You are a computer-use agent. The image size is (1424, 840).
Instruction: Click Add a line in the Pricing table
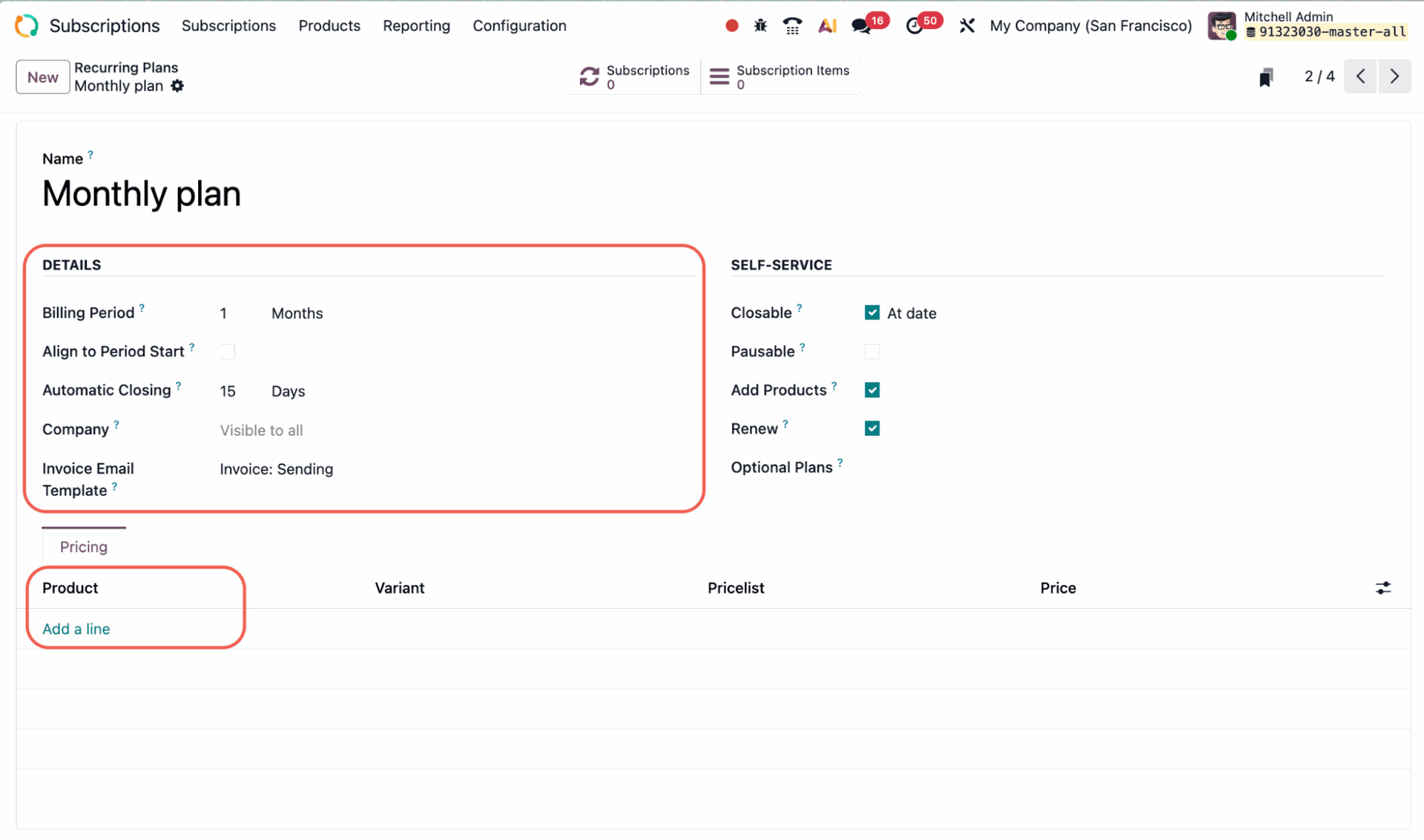click(x=76, y=629)
